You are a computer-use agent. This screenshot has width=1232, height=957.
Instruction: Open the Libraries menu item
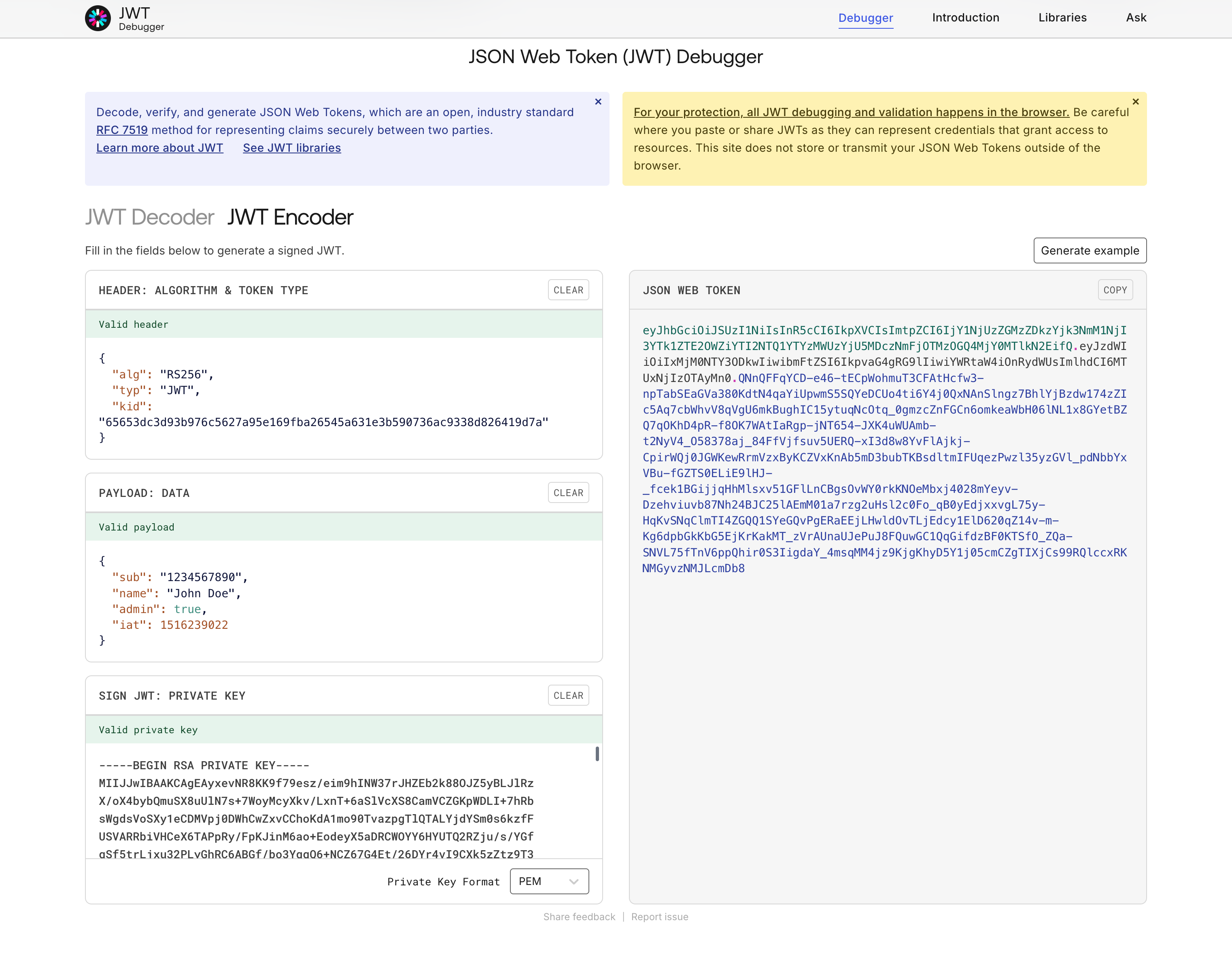click(x=1062, y=17)
